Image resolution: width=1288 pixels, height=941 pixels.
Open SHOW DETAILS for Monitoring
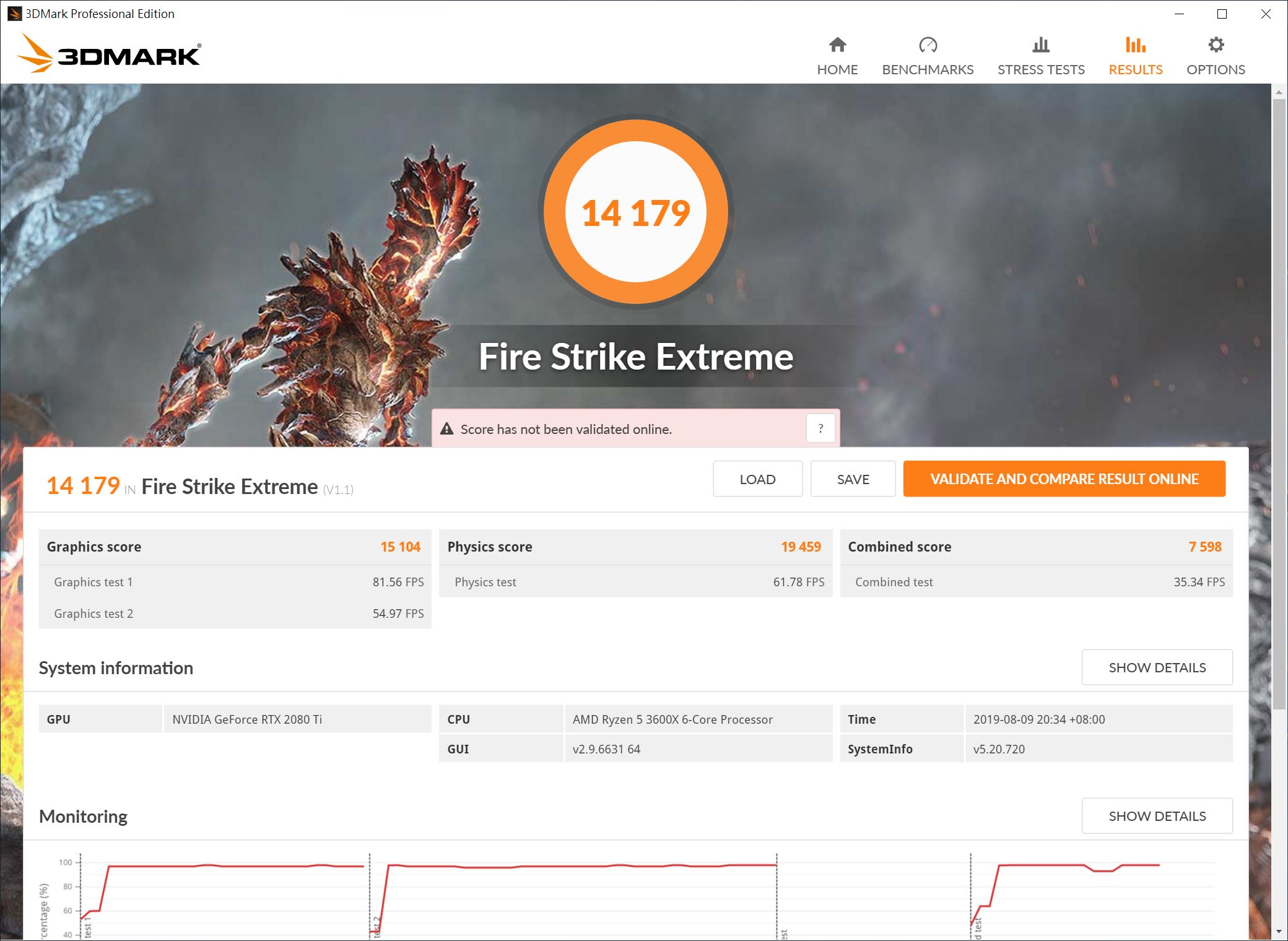coord(1157,815)
